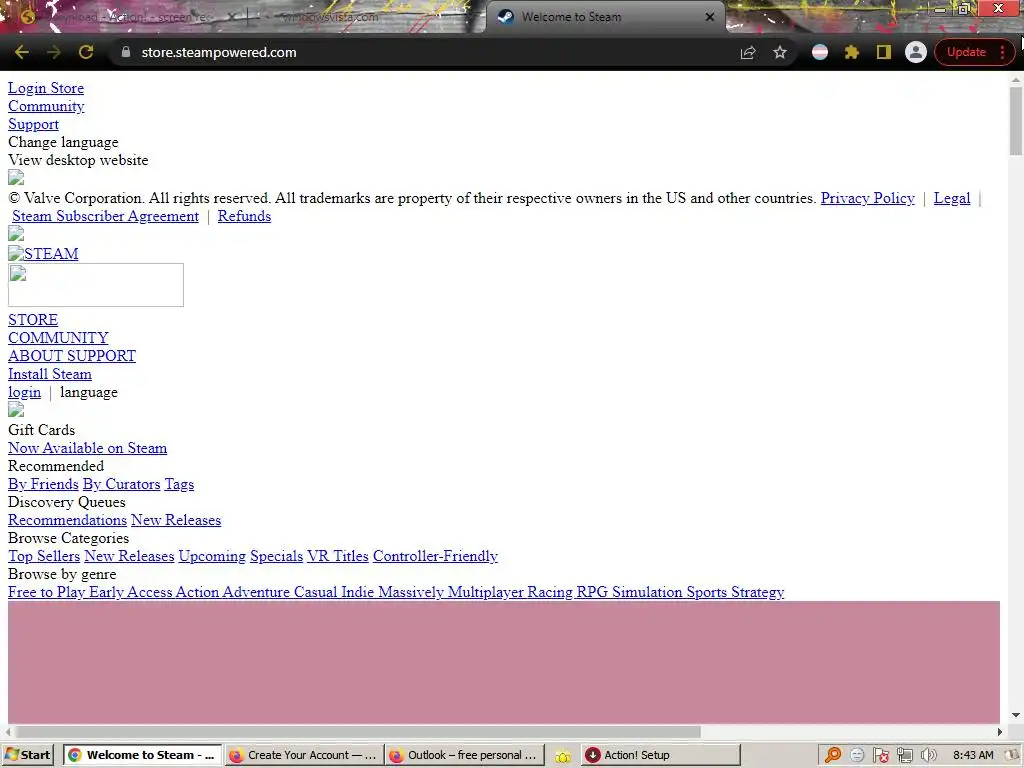Image resolution: width=1024 pixels, height=768 pixels.
Task: Browse the Massively Multiplayer genre link
Action: pos(451,592)
